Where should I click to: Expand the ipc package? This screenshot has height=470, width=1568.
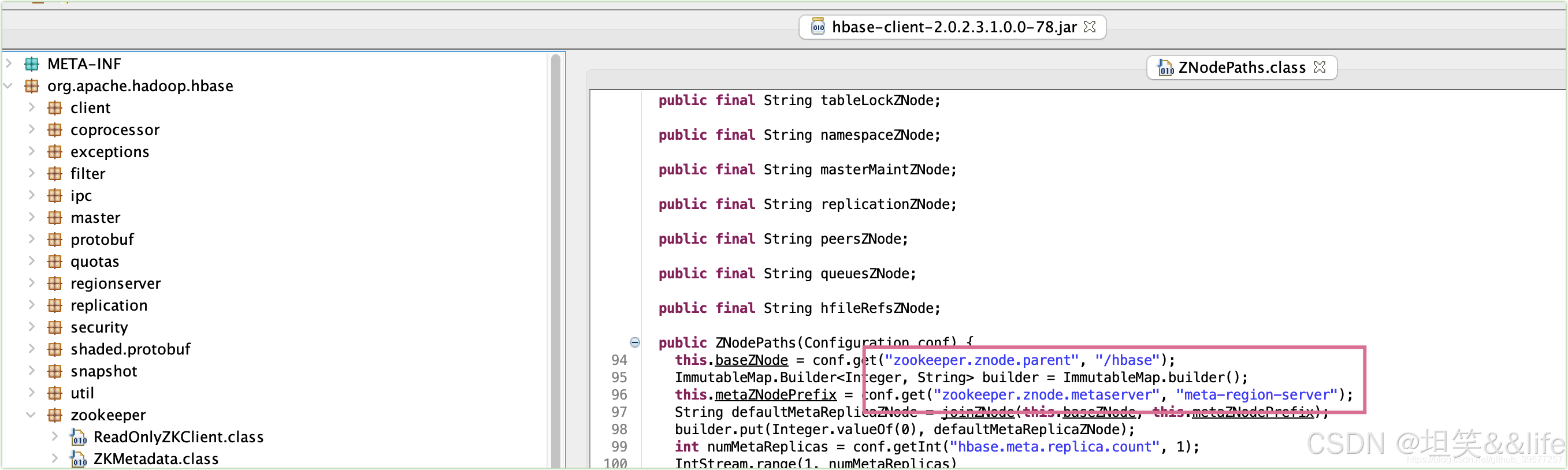pos(32,195)
